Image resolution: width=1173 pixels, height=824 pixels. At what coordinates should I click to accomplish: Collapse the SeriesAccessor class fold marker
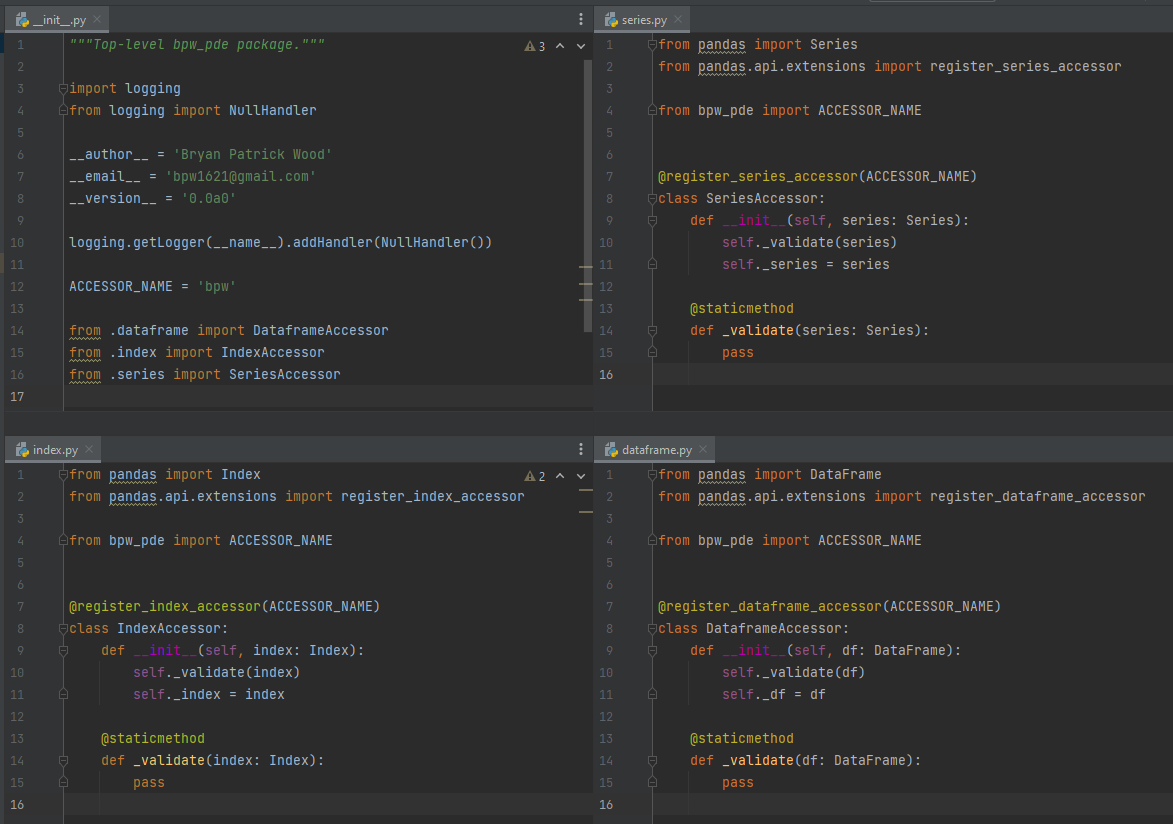[652, 198]
